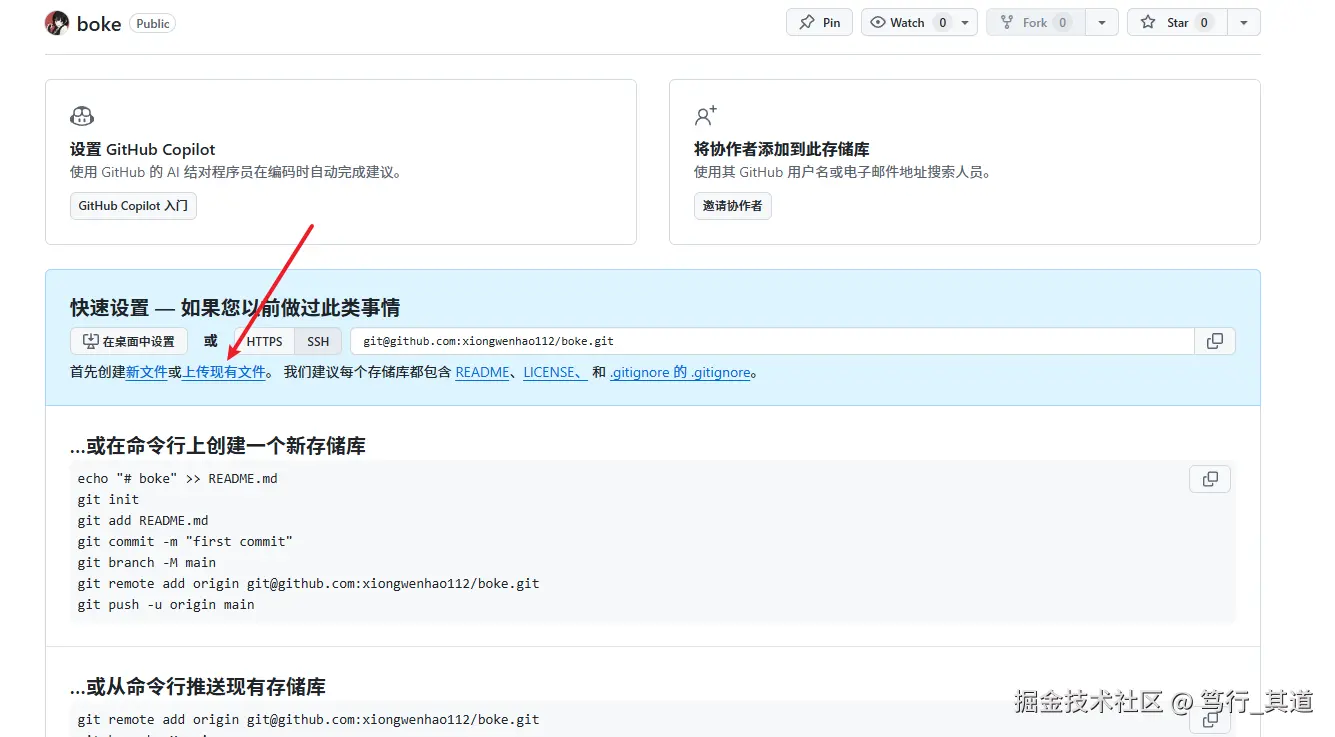Open the LICENSE link

coord(555,372)
